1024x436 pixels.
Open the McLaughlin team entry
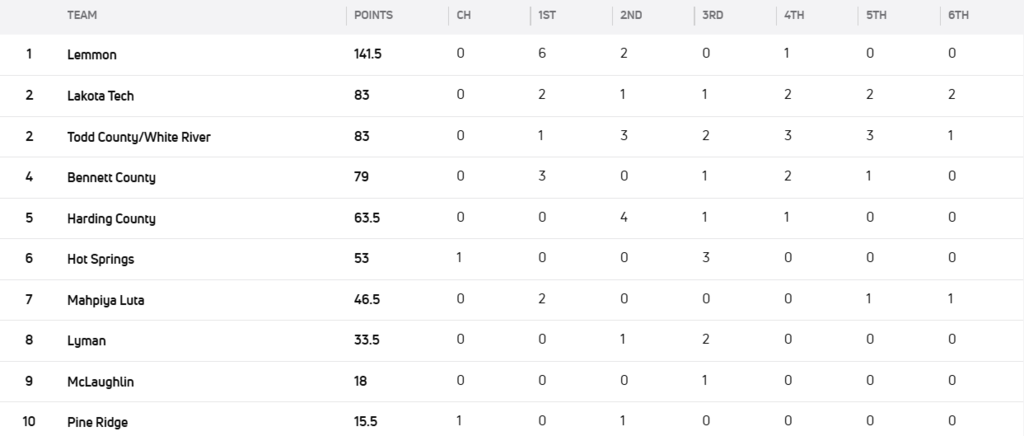coord(100,381)
